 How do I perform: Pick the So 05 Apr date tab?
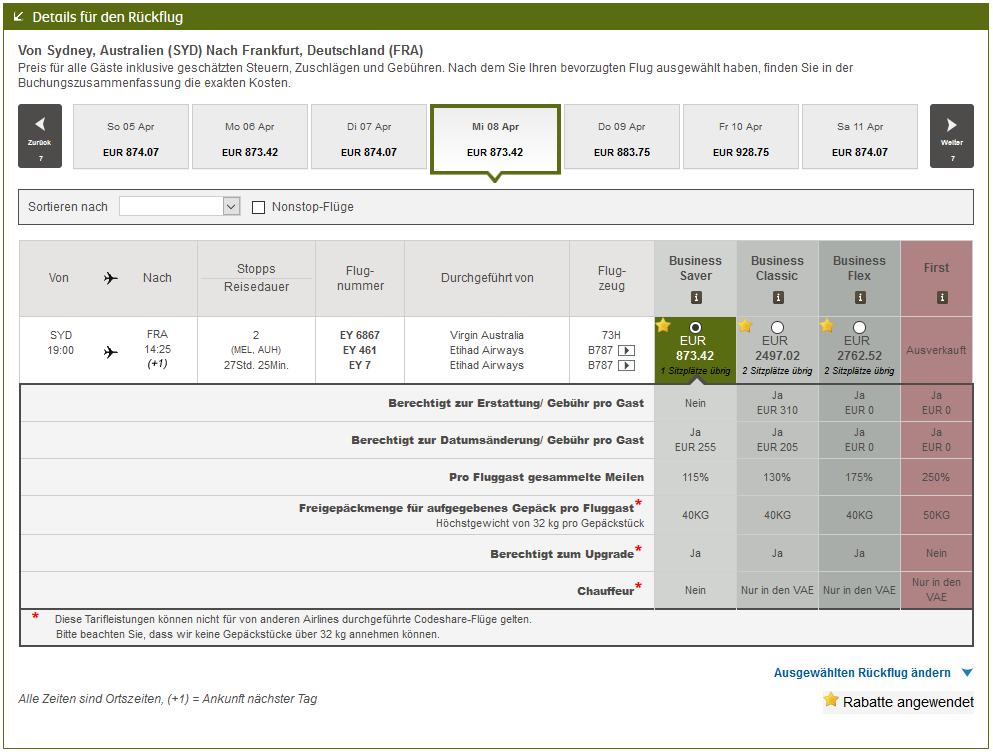[x=131, y=138]
